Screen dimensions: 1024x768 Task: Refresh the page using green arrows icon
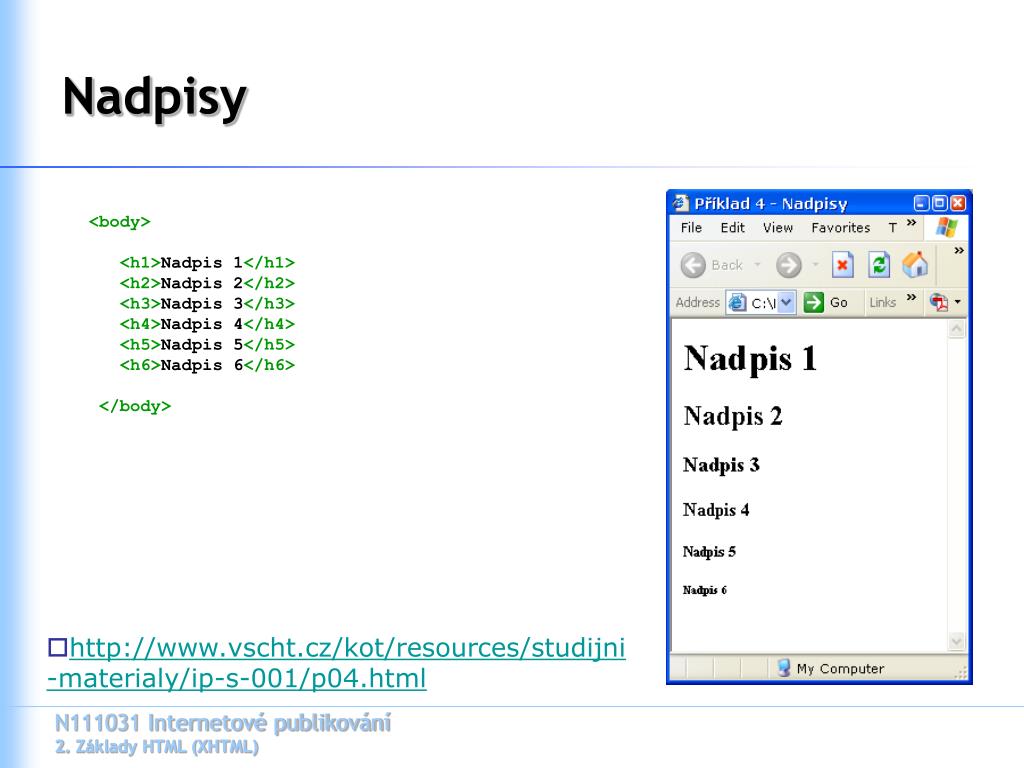(x=879, y=264)
